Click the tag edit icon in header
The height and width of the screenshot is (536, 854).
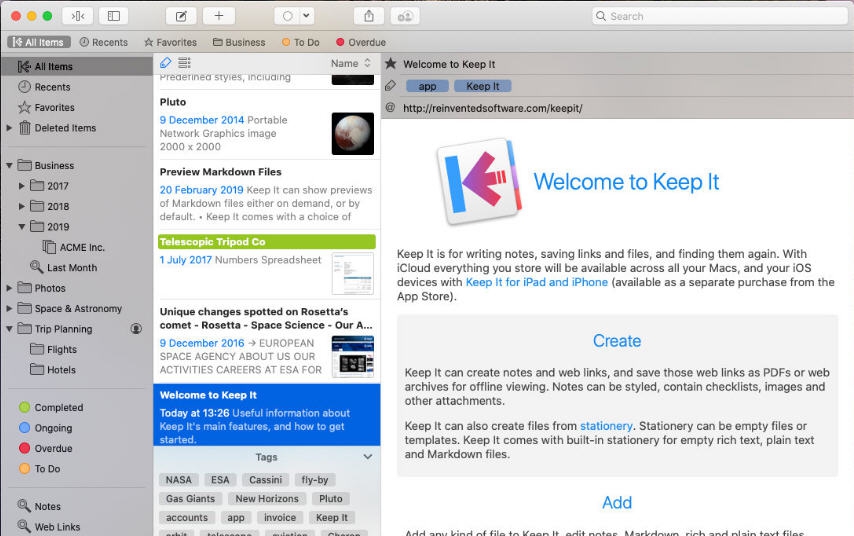coord(391,86)
